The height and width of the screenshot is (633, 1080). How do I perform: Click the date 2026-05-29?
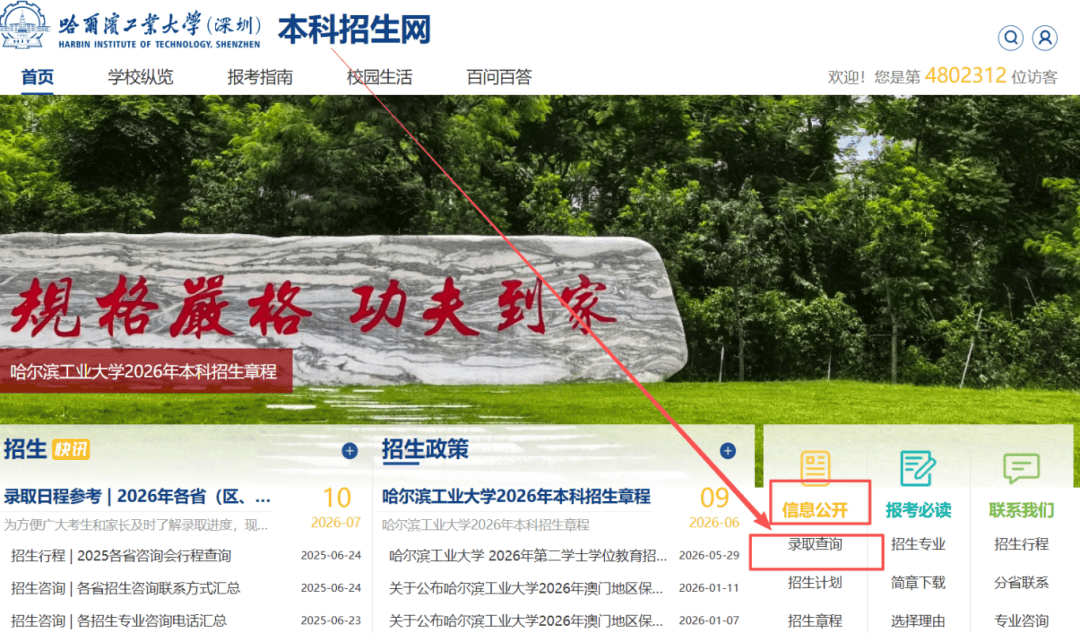pyautogui.click(x=709, y=555)
